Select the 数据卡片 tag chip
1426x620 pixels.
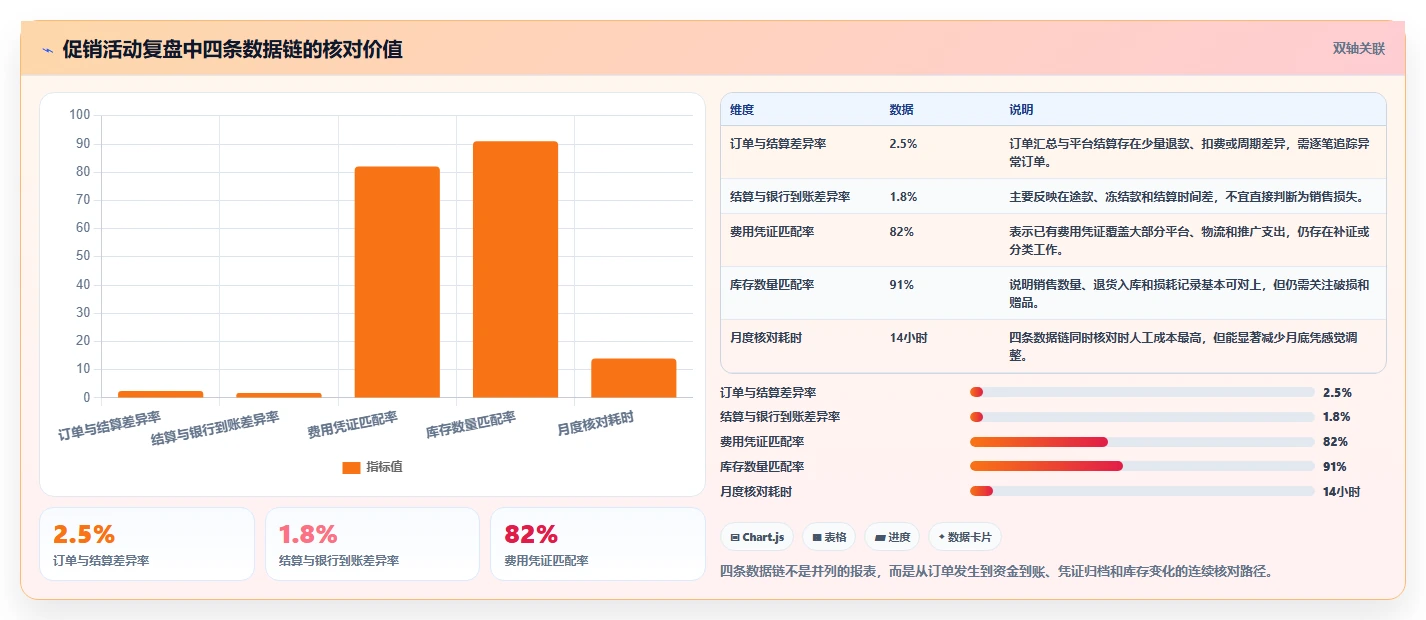point(965,537)
